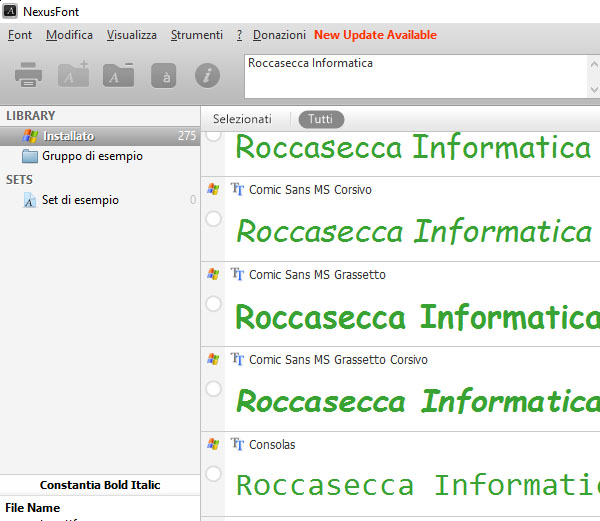Click the Comic Sans MS Grassetto font name
600x521 pixels.
(317, 274)
